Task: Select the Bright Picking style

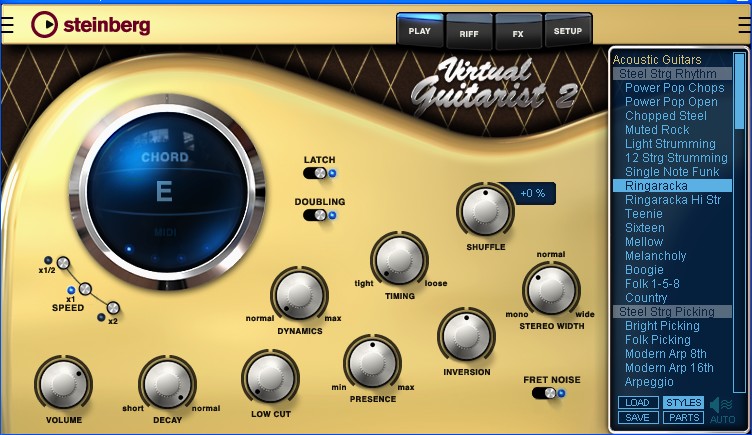Action: pyautogui.click(x=662, y=326)
